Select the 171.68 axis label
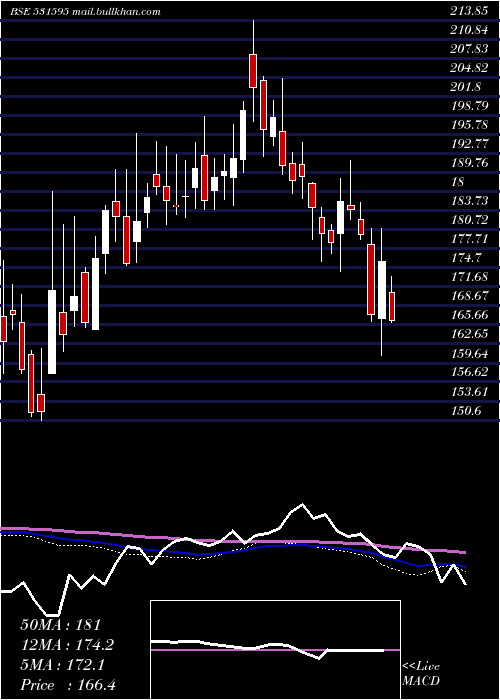The height and width of the screenshot is (700, 500). point(469,277)
